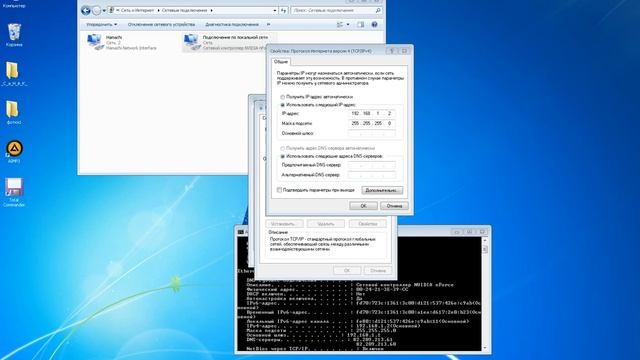The width and height of the screenshot is (640, 360).
Task: Open the AIMP3 desktop icon
Action: (x=14, y=151)
